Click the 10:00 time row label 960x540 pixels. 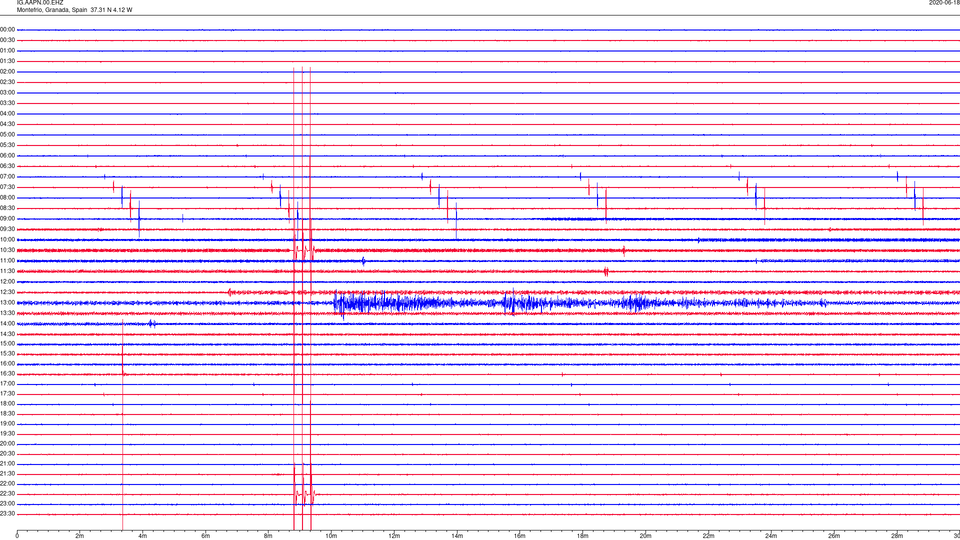[8, 239]
